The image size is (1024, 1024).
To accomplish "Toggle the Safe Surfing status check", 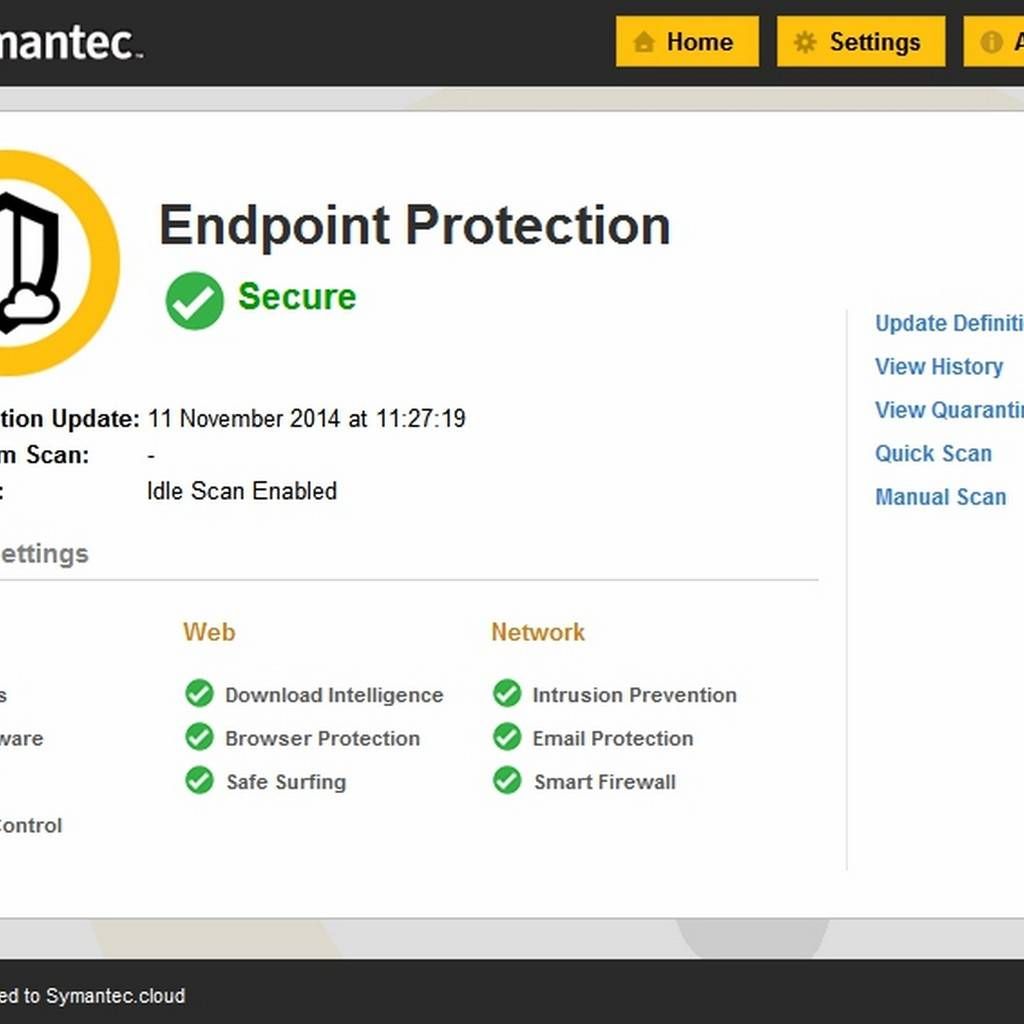I will (x=199, y=780).
